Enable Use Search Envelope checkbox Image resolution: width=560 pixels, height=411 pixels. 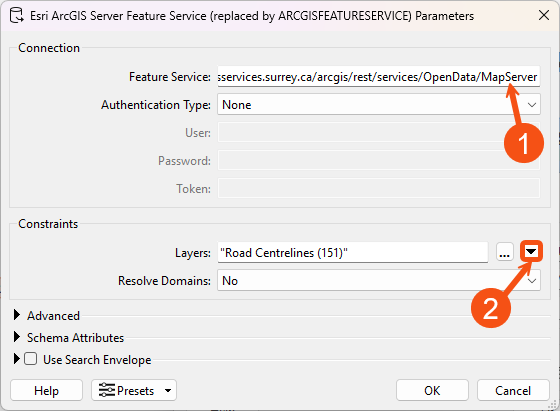click(x=30, y=359)
